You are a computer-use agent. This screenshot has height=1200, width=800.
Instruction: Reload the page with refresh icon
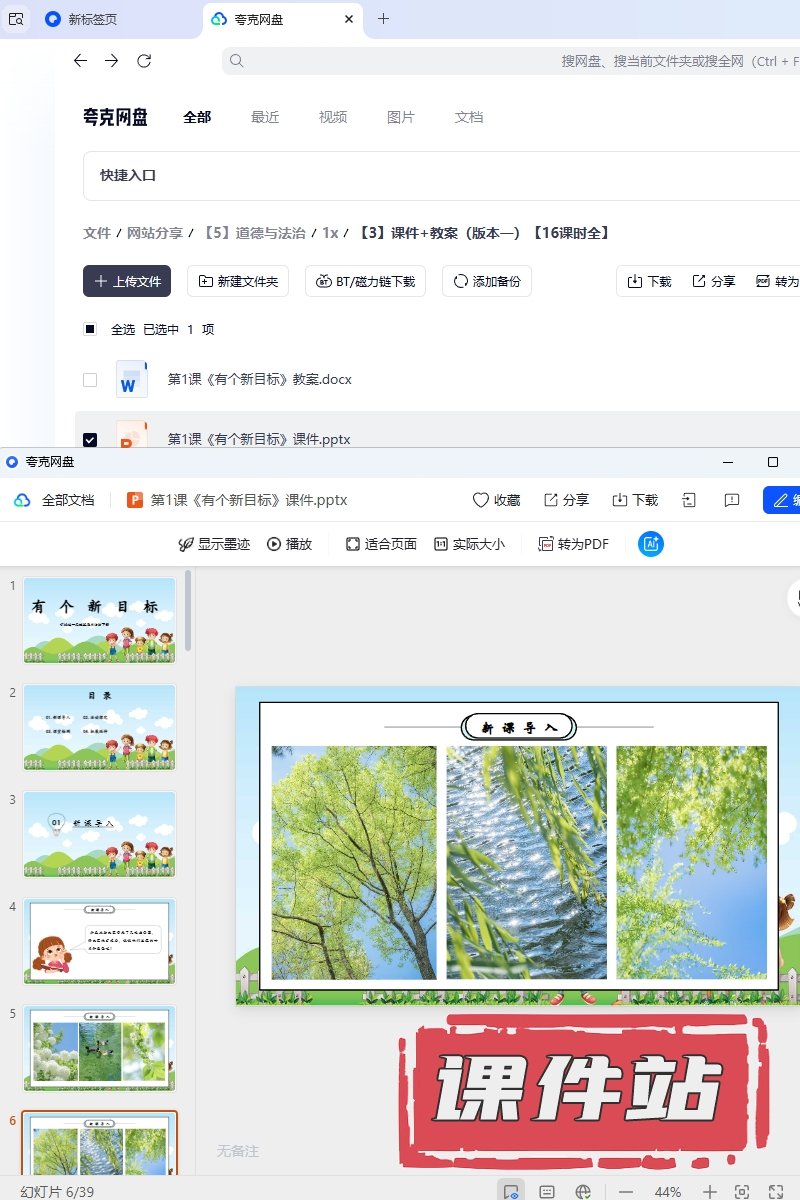pos(144,61)
